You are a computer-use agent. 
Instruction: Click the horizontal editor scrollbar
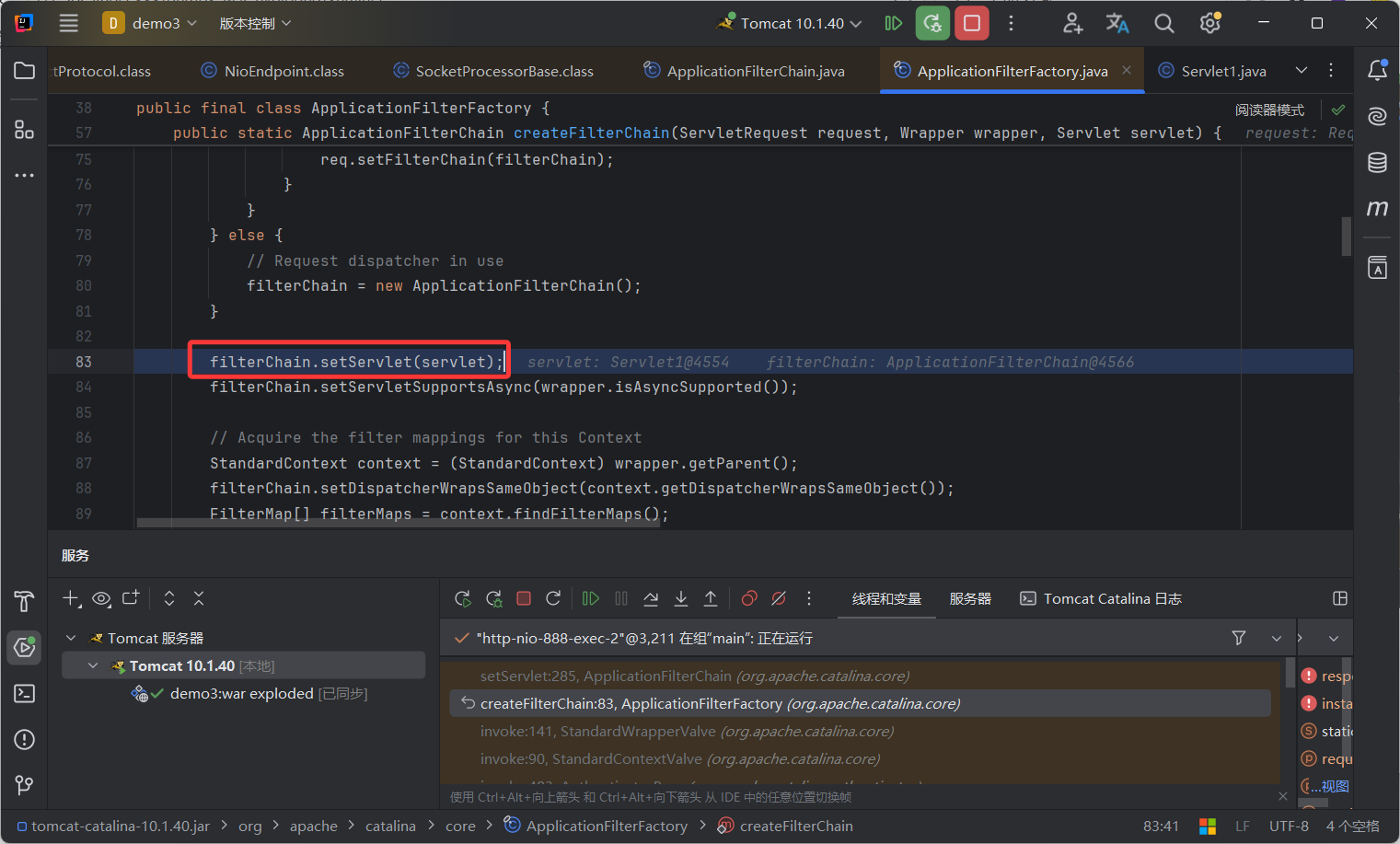[x=399, y=523]
